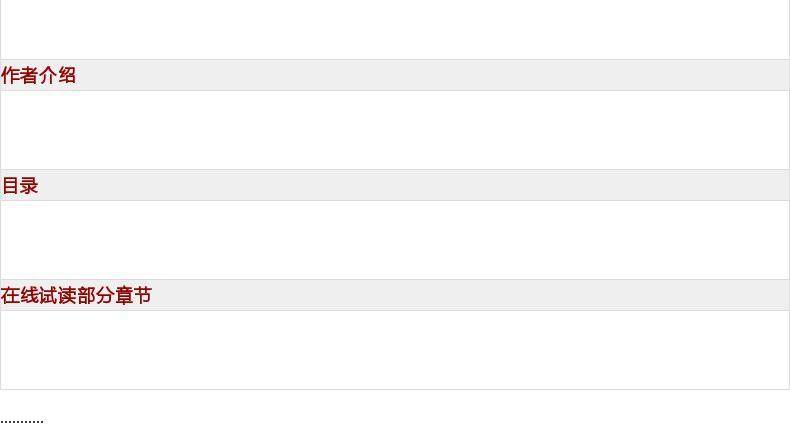Click the empty box under 作者介绍
The image size is (790, 443).
tap(395, 130)
